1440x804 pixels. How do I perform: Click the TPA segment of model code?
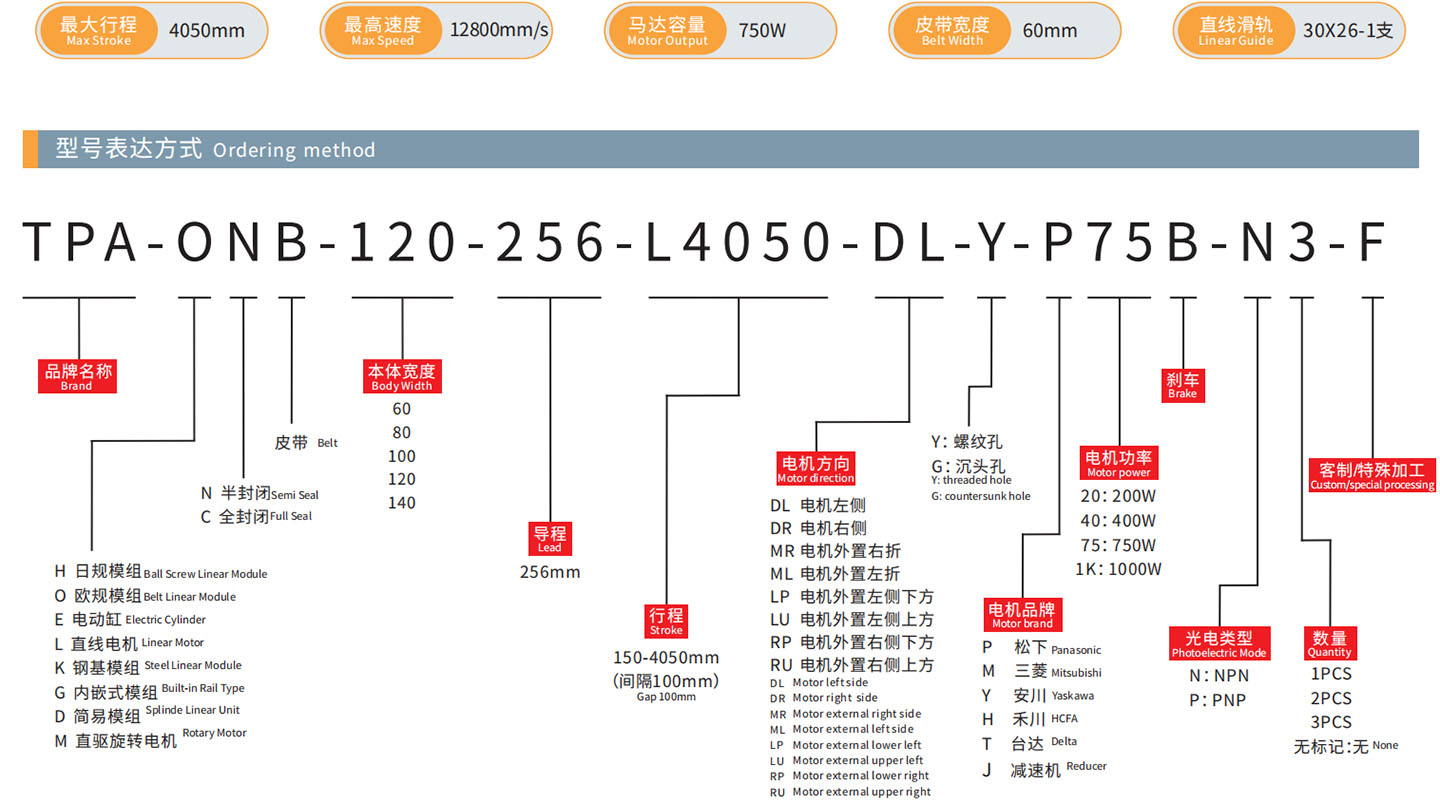tap(78, 243)
